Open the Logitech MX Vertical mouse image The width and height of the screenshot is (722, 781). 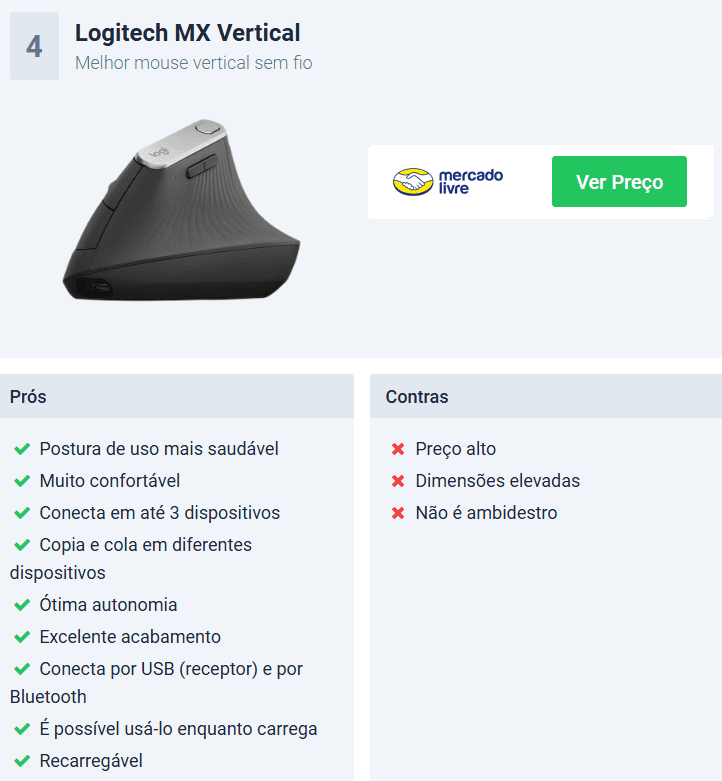pos(181,210)
